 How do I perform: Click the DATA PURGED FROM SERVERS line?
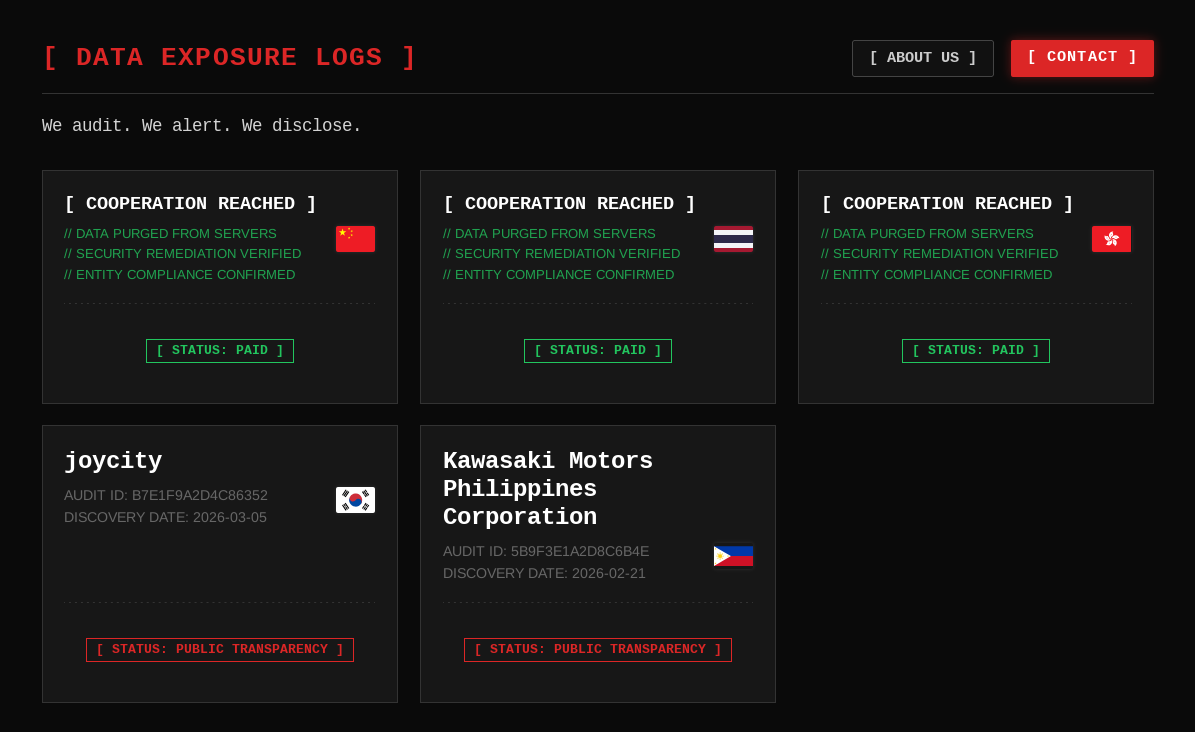point(170,233)
